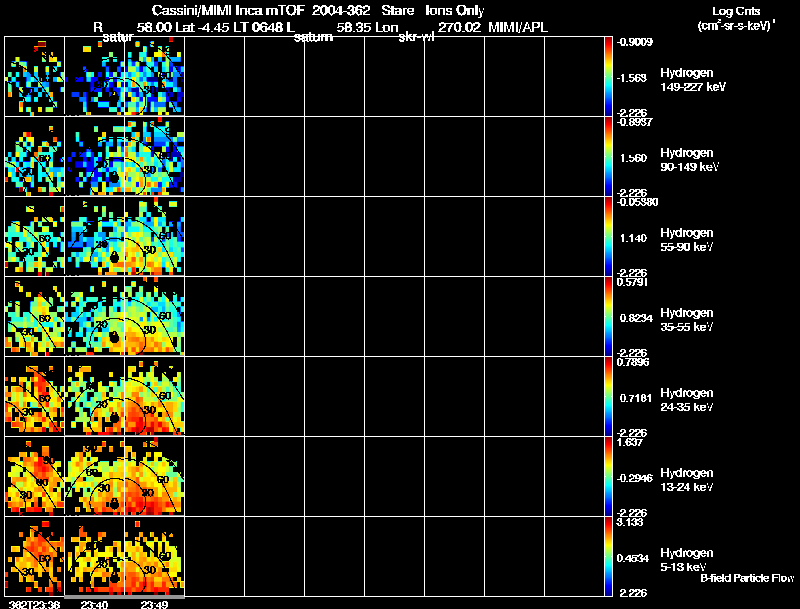Image resolution: width=800 pixels, height=609 pixels.
Task: Click the '0.7181' color scale value
Action: tap(636, 398)
